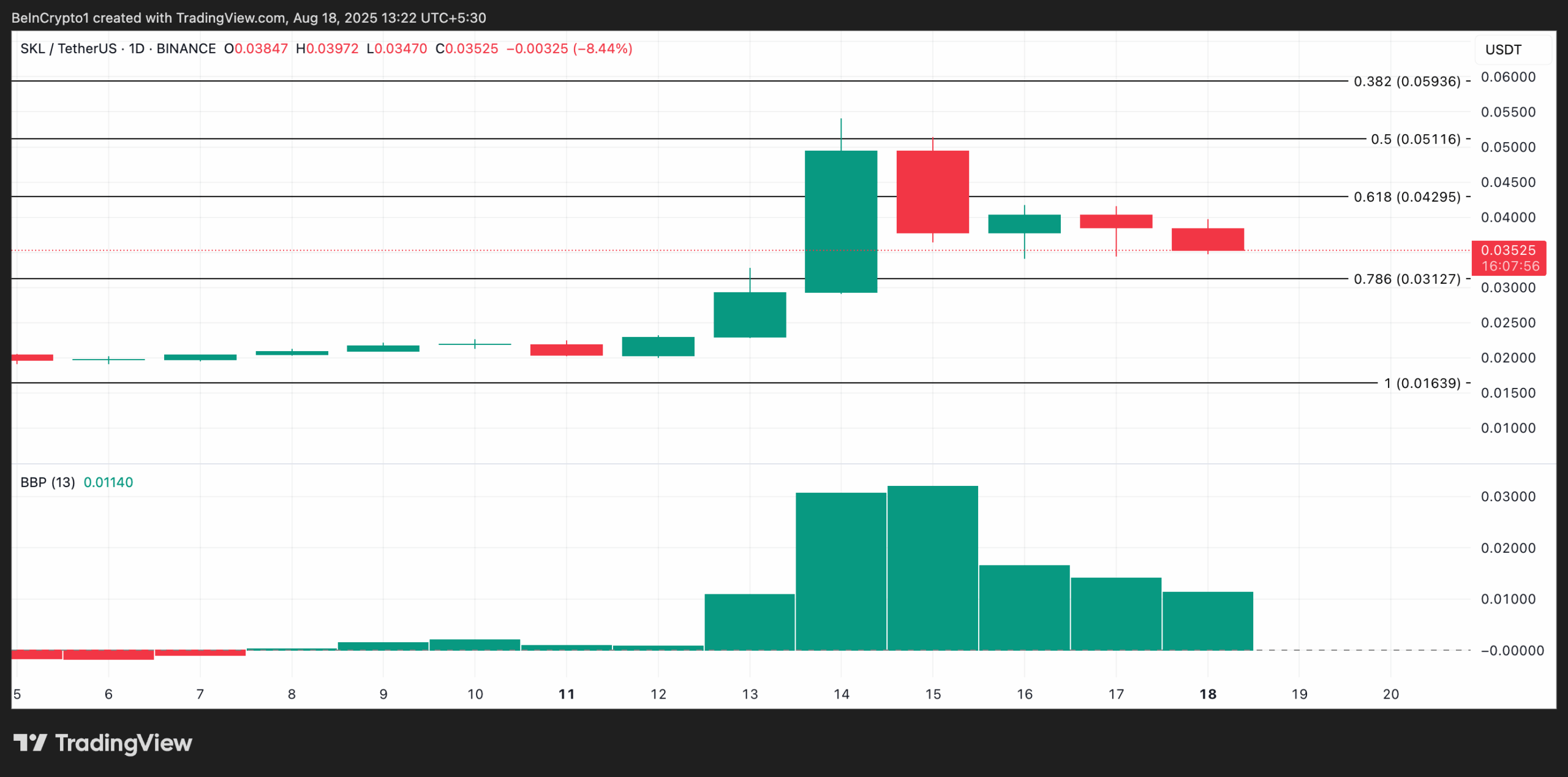The width and height of the screenshot is (1568, 777).
Task: Click the 0.05000 value on the price scale
Action: coord(1509,146)
